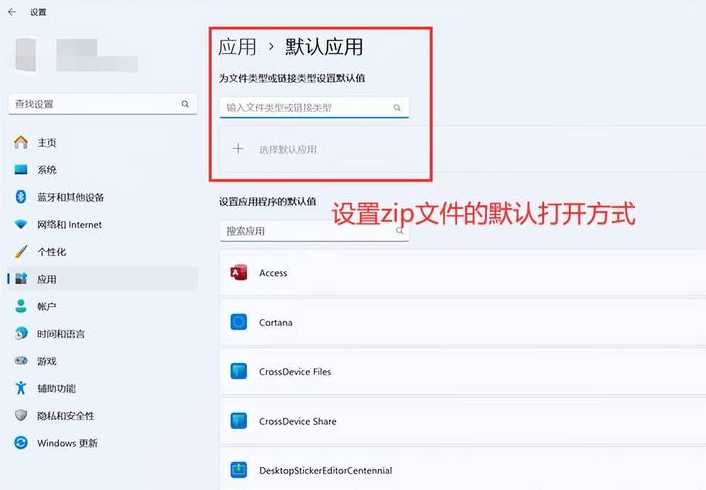Open the Cortana default app entry
This screenshot has height=490, width=706.
pyautogui.click(x=463, y=322)
